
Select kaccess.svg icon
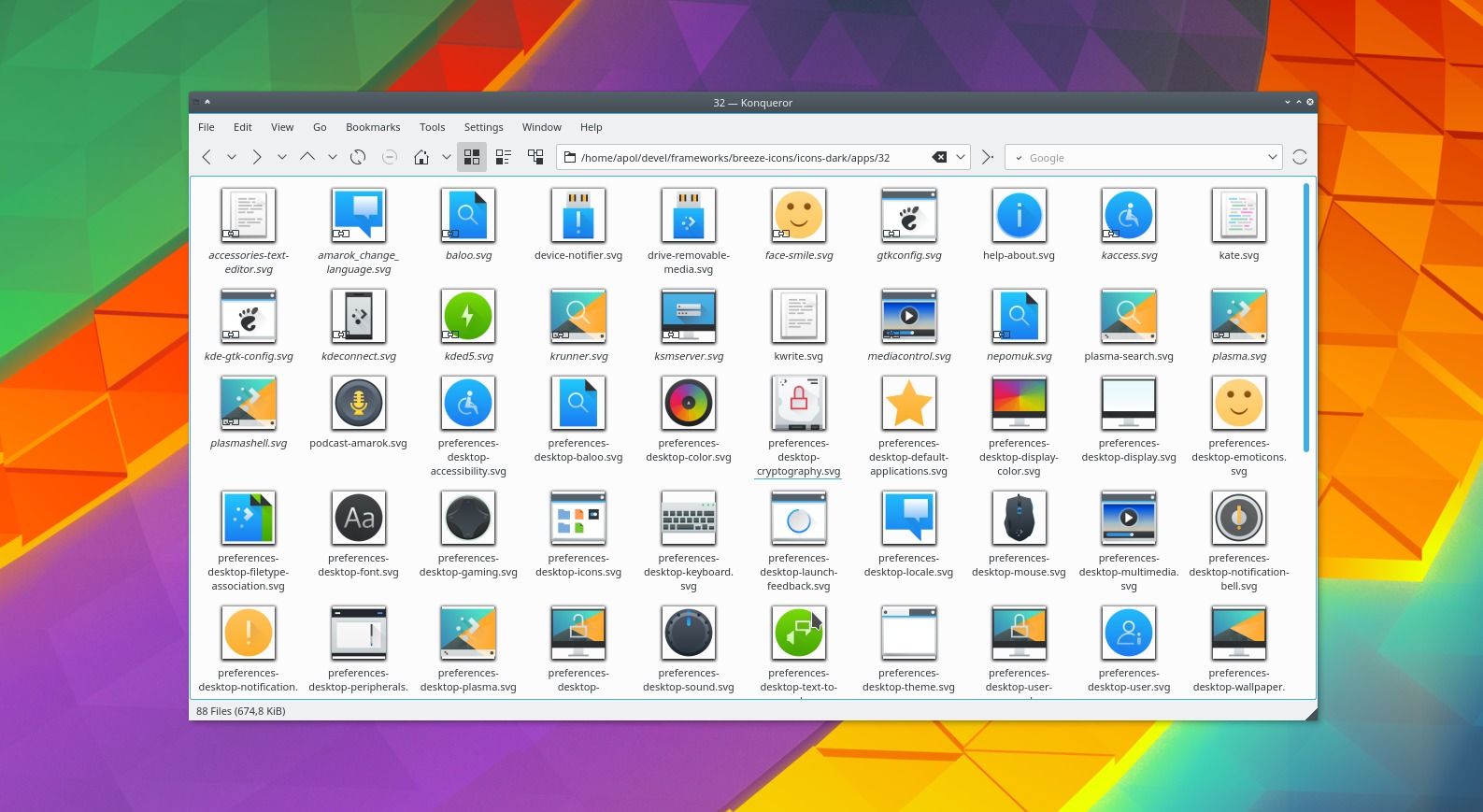tap(1129, 214)
